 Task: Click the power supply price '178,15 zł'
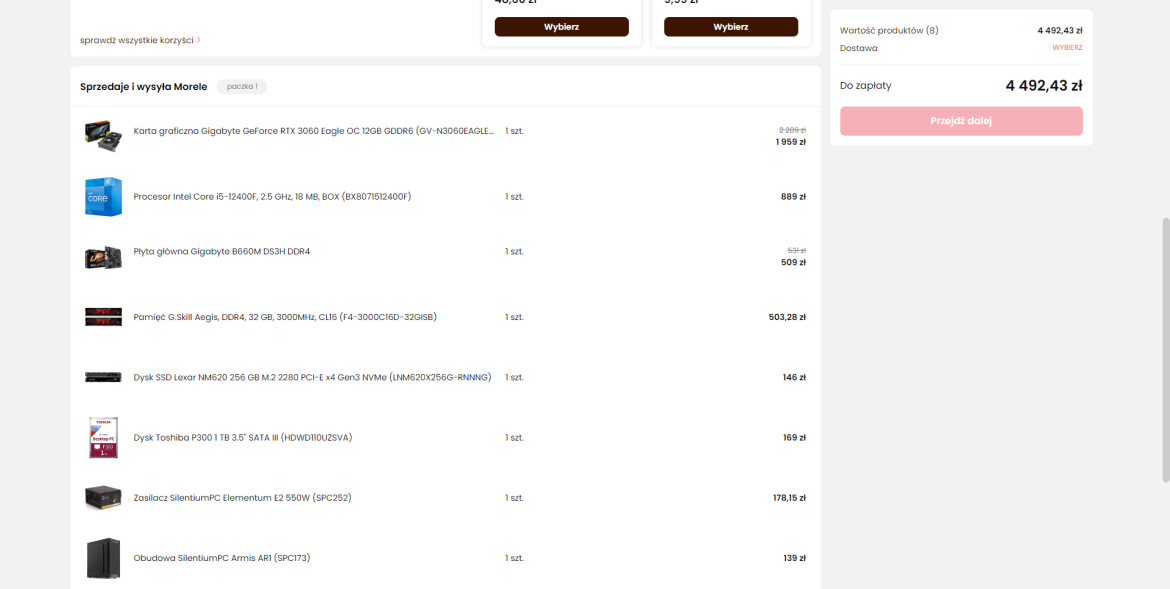[x=789, y=498]
